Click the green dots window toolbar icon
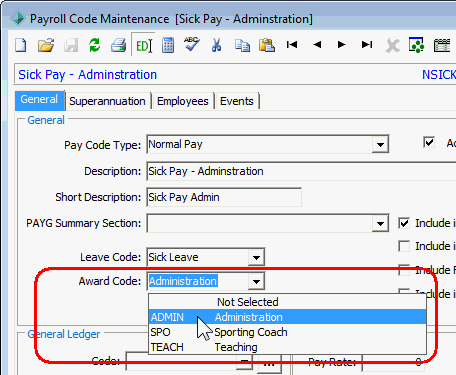This screenshot has height=375, width=456. (x=416, y=45)
